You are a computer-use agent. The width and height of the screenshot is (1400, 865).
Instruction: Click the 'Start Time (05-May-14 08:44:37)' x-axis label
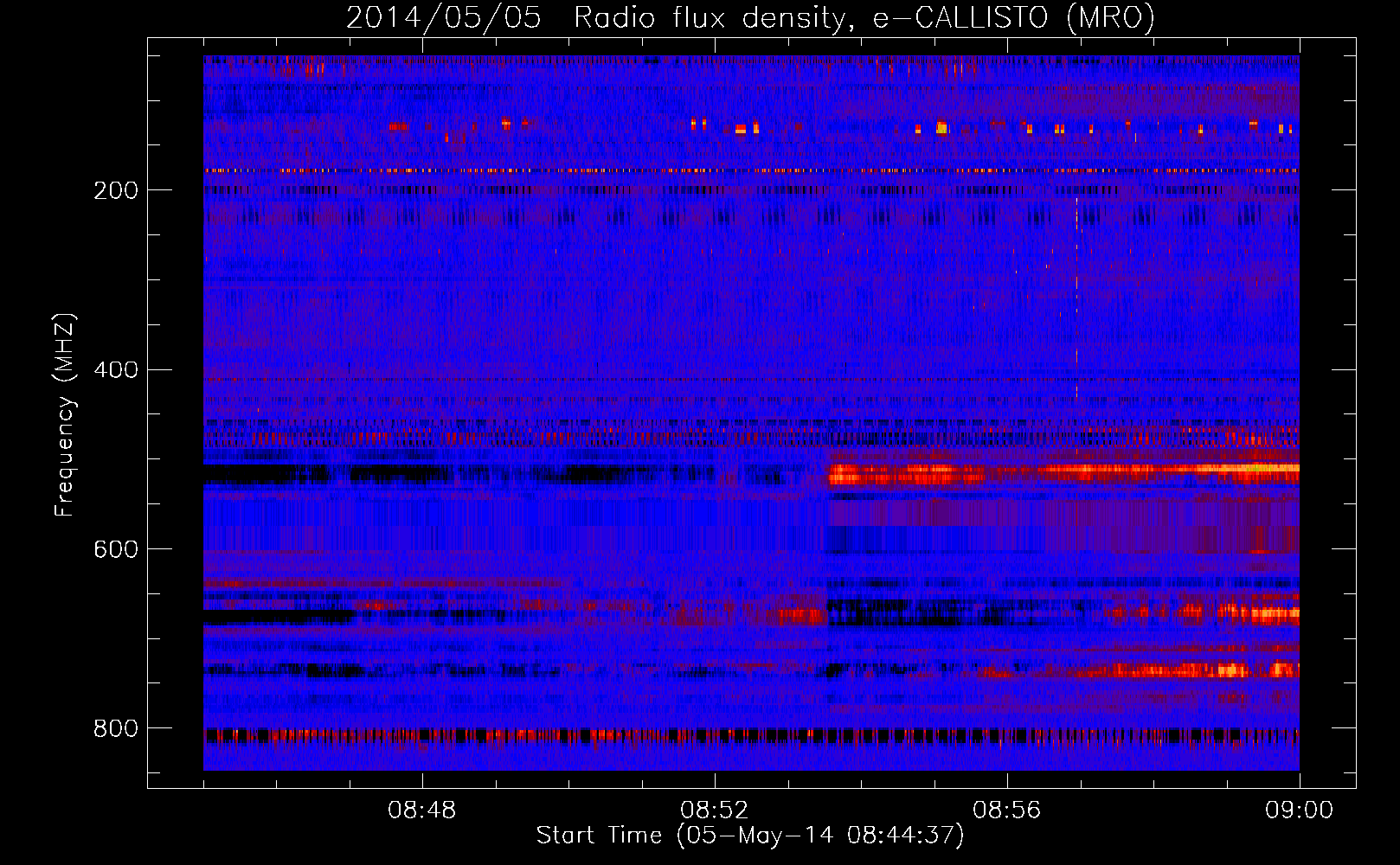[750, 836]
